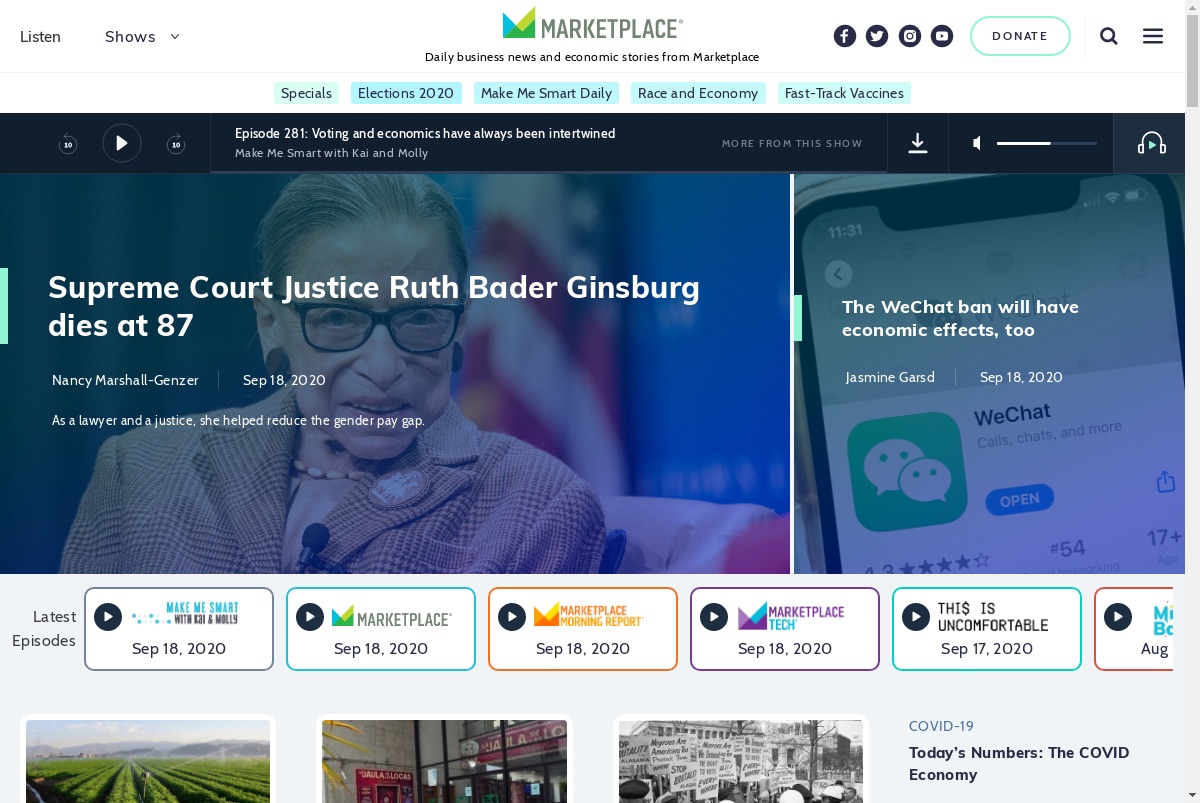The image size is (1200, 803).
Task: Open Marketplace Instagram icon
Action: pyautogui.click(x=910, y=36)
